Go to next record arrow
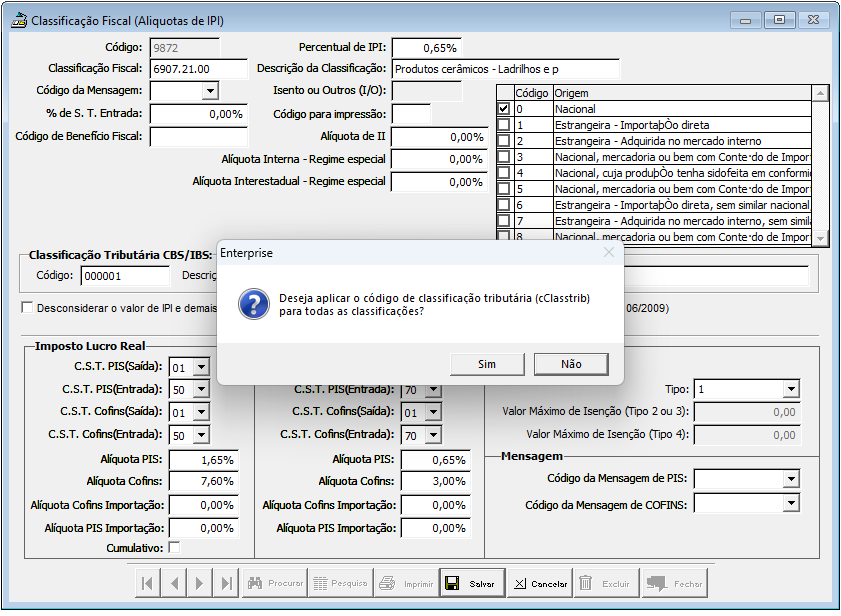The height and width of the screenshot is (616, 841). click(200, 583)
